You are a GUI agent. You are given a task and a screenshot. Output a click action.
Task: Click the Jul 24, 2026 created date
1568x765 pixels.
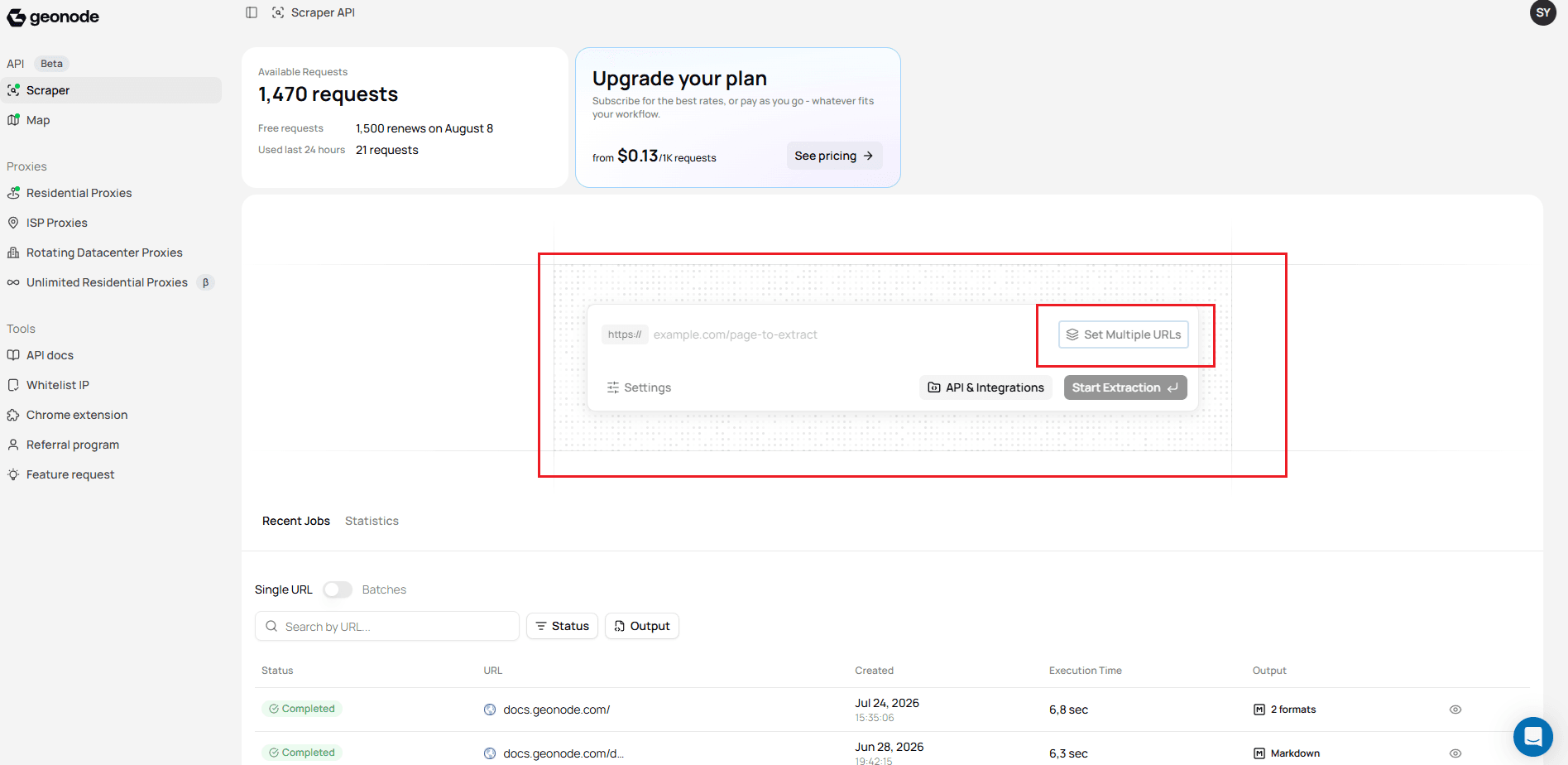tap(887, 703)
